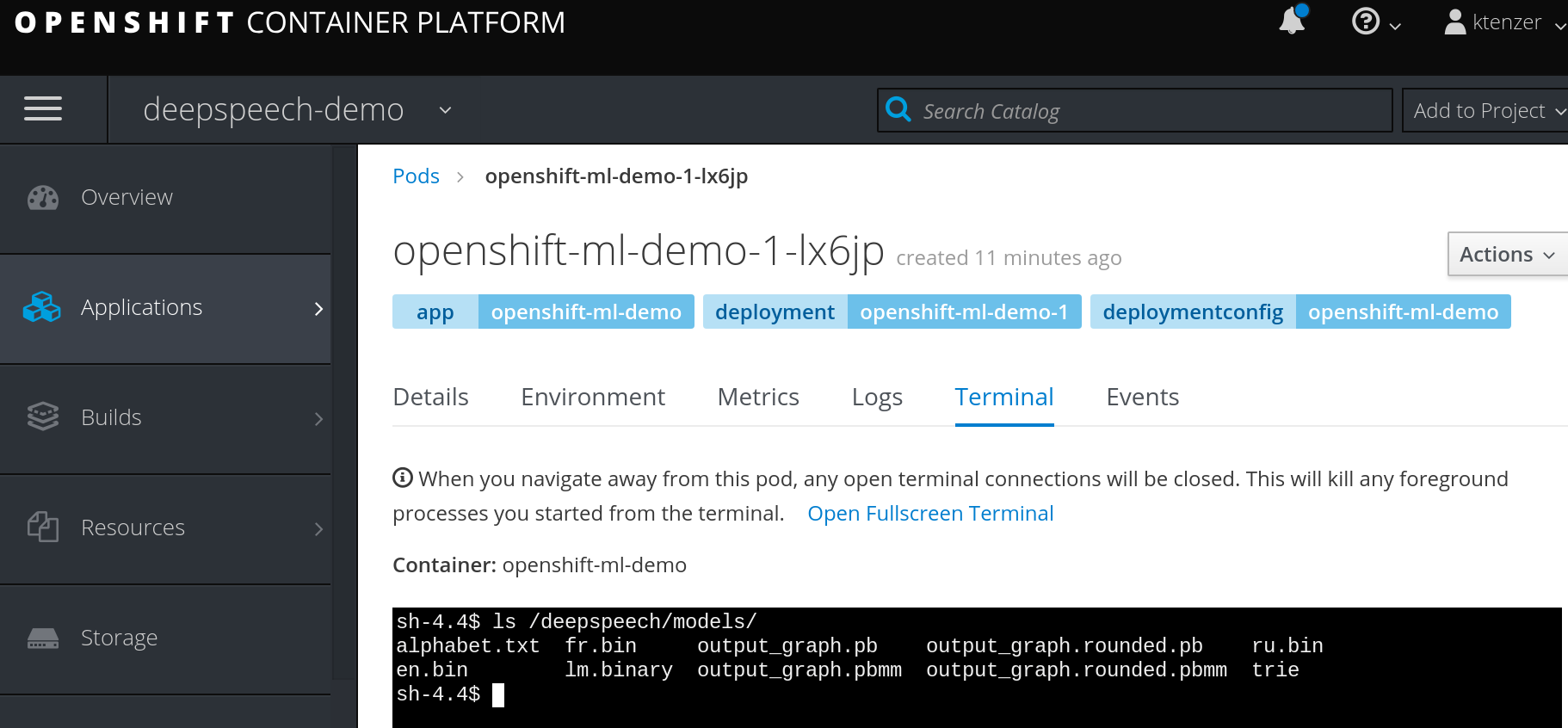Click the deploymentconfig openshift-ml-demo label
Screen dimensions: 1568x728
(1300, 312)
